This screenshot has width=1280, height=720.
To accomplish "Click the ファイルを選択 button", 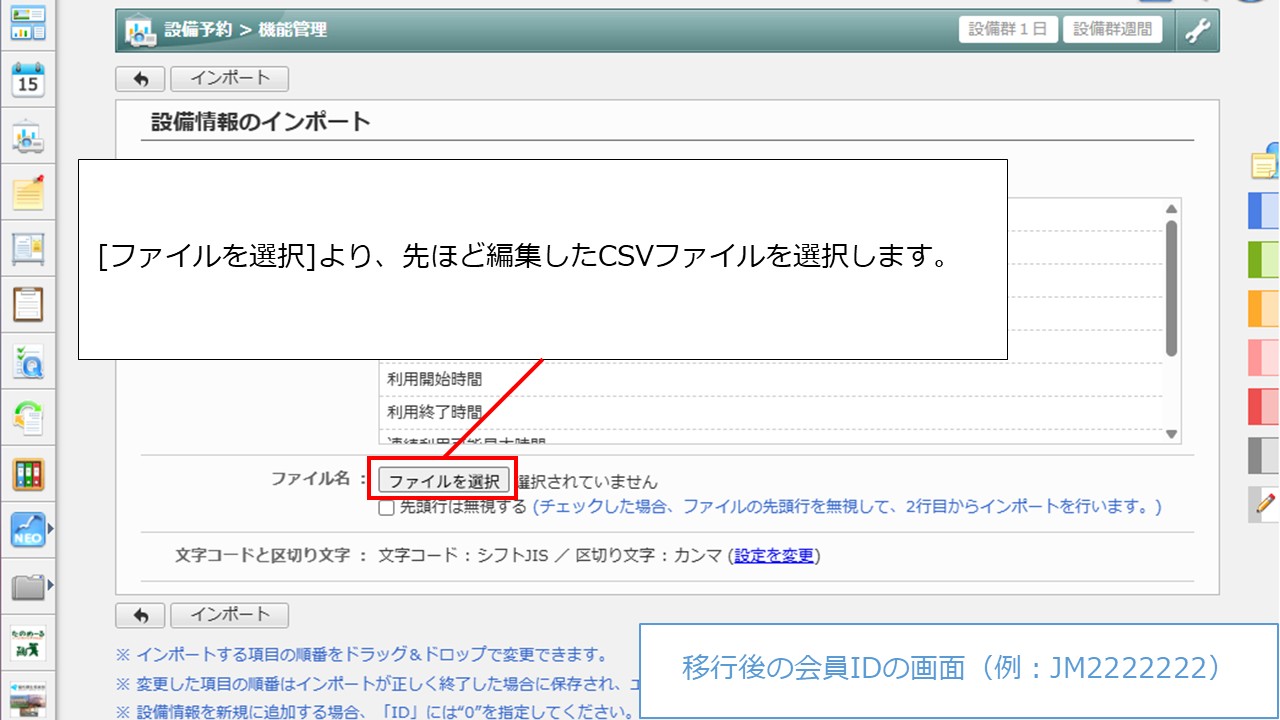I will click(444, 481).
